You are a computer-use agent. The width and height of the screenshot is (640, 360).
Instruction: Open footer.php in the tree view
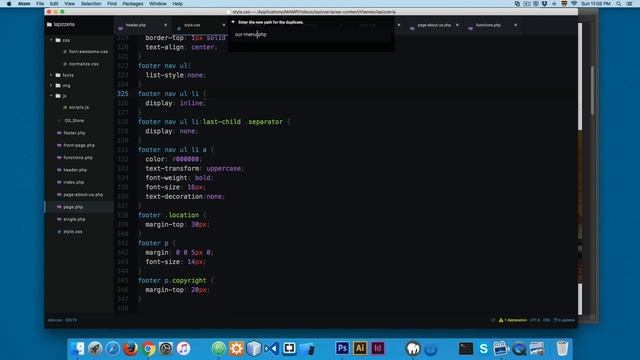tap(74, 133)
